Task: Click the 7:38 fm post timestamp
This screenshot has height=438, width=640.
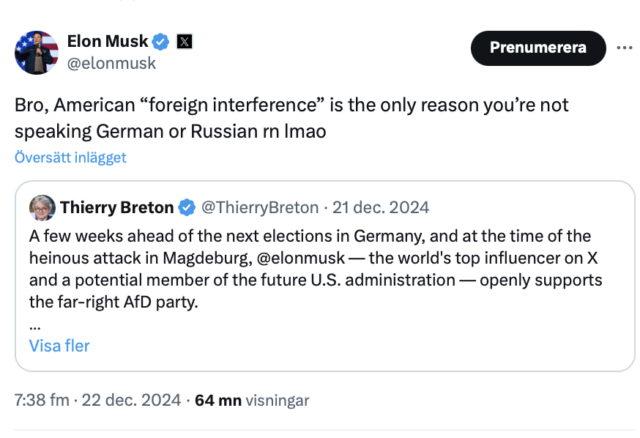Action: (x=41, y=400)
